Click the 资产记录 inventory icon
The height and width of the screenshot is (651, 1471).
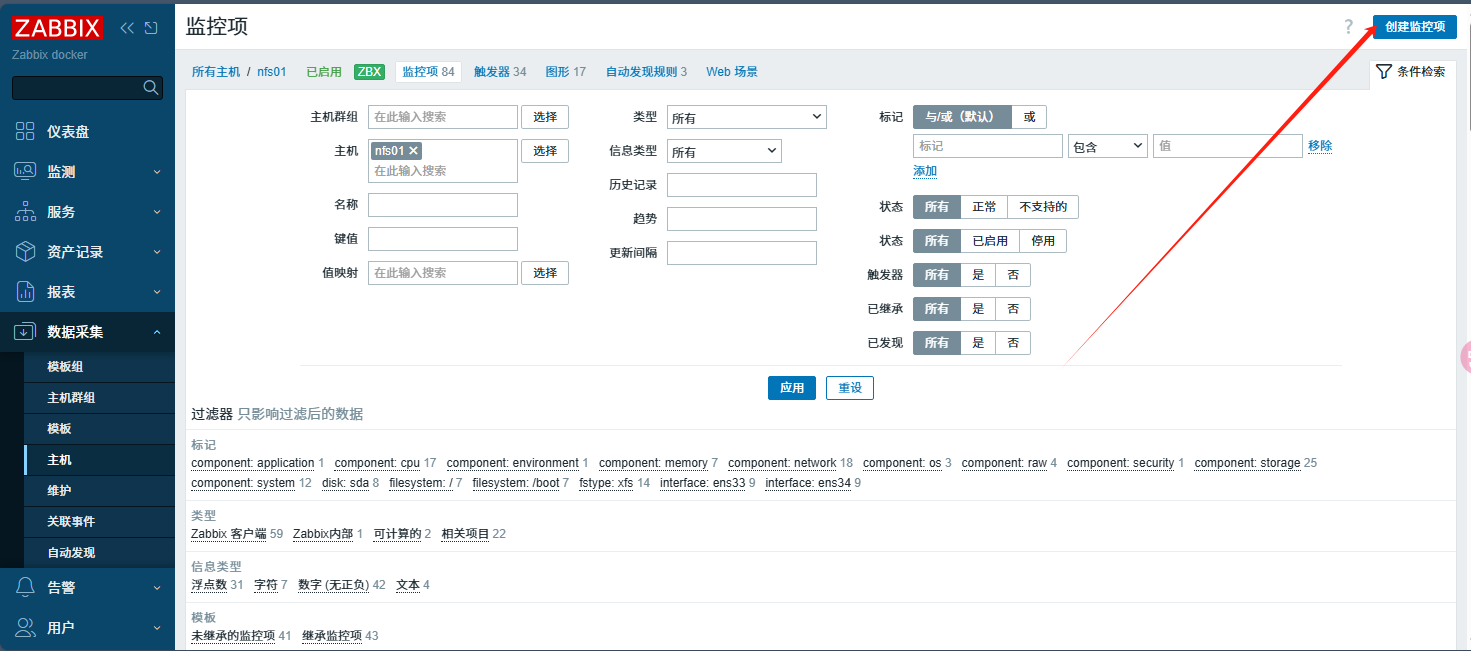point(26,251)
